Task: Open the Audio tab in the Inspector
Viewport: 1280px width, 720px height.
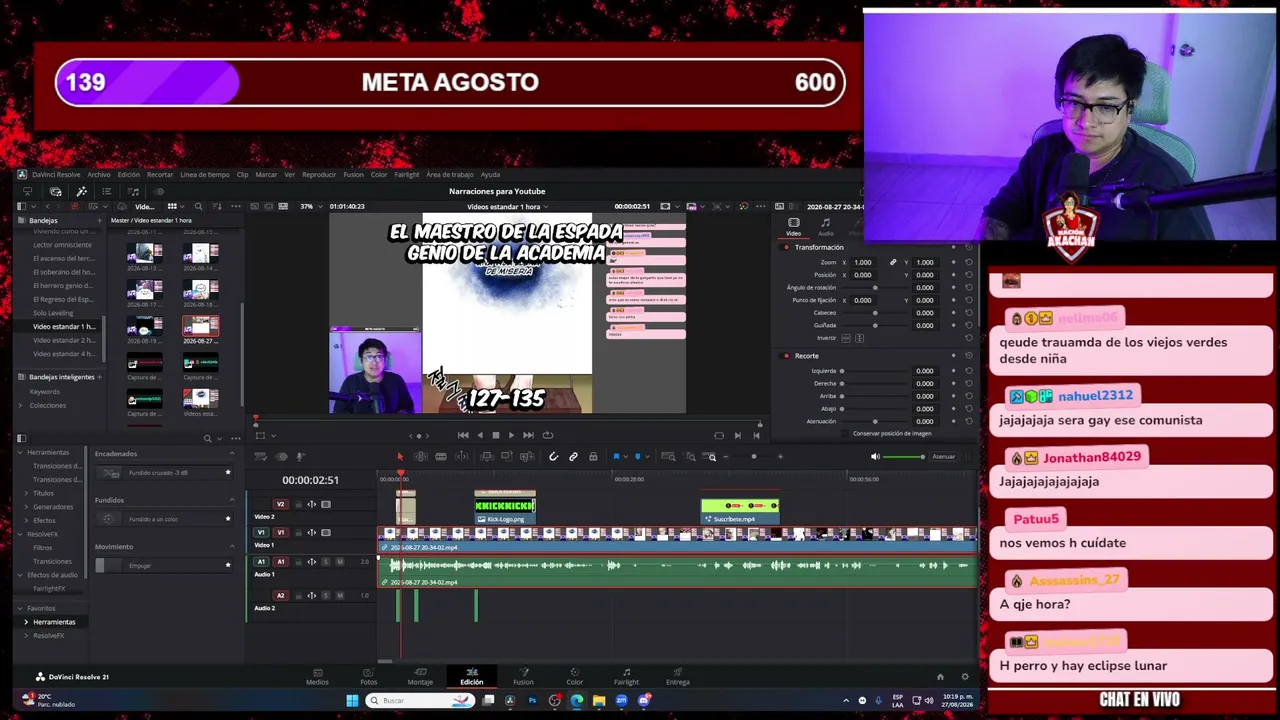Action: click(825, 227)
